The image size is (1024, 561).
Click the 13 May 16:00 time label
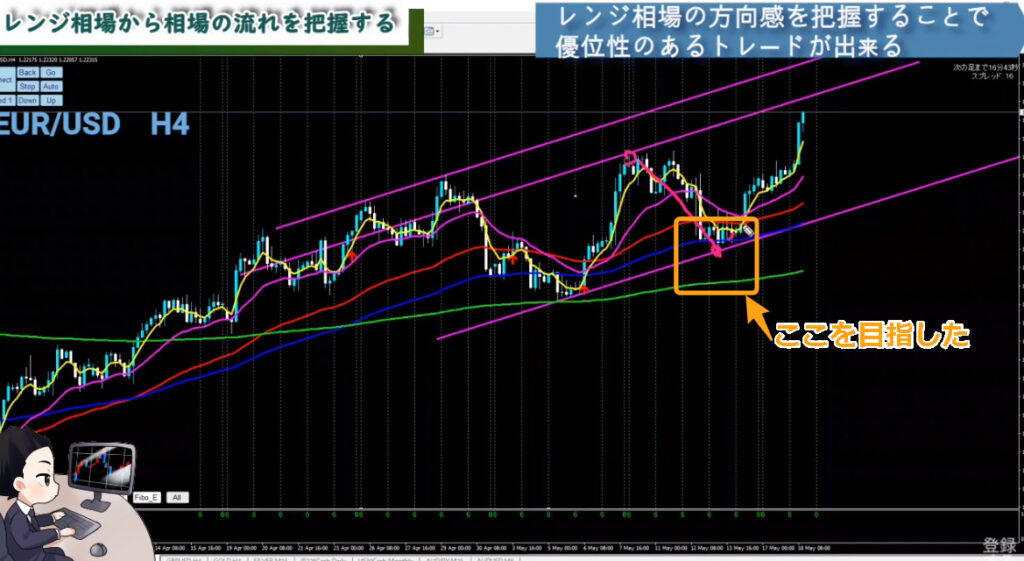743,548
